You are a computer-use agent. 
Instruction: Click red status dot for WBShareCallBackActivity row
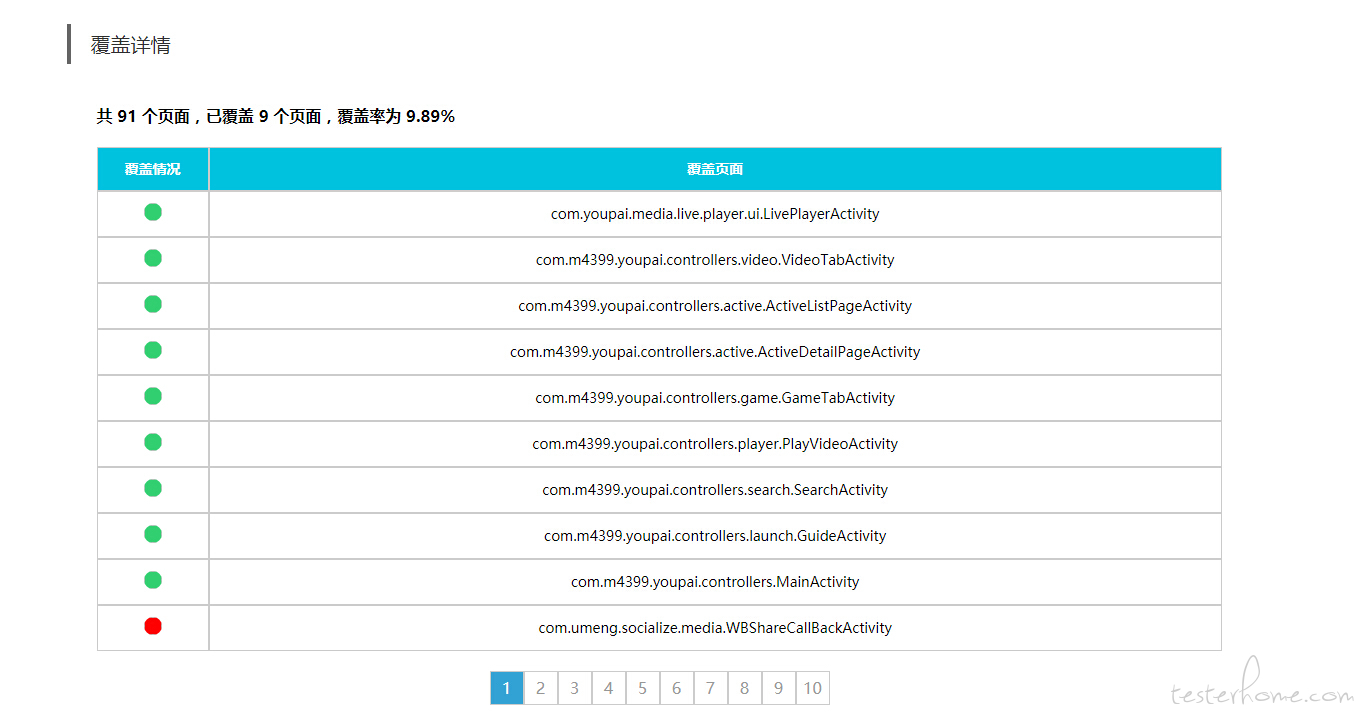[x=153, y=626]
